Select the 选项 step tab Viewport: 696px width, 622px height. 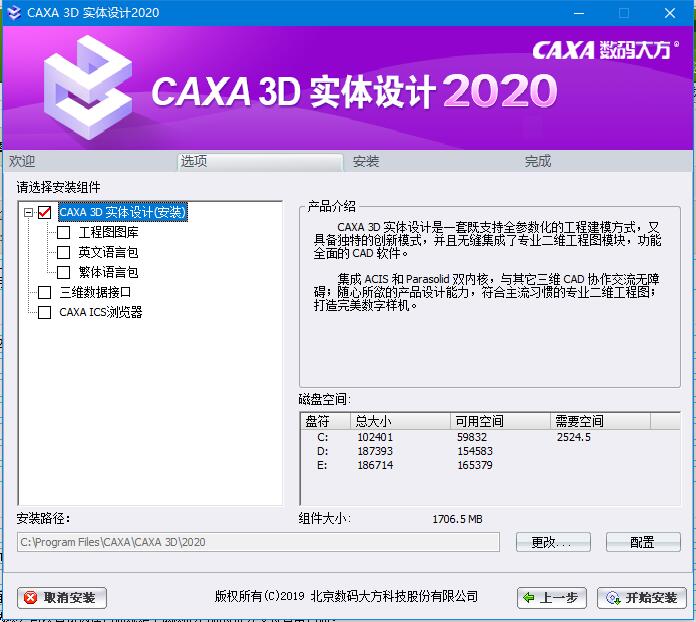pos(260,162)
